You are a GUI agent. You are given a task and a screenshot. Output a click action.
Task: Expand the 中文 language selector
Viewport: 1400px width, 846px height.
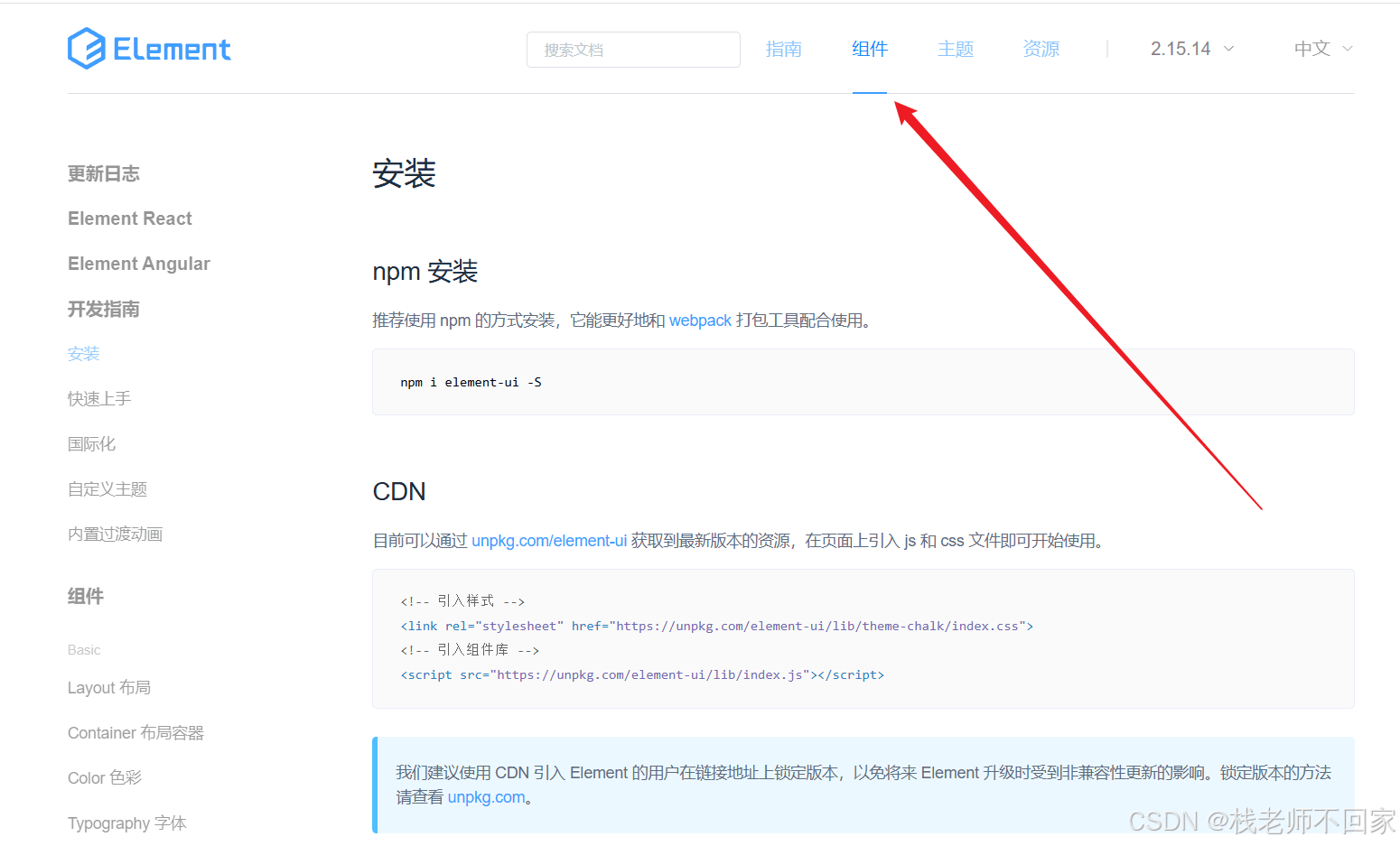tap(1311, 49)
